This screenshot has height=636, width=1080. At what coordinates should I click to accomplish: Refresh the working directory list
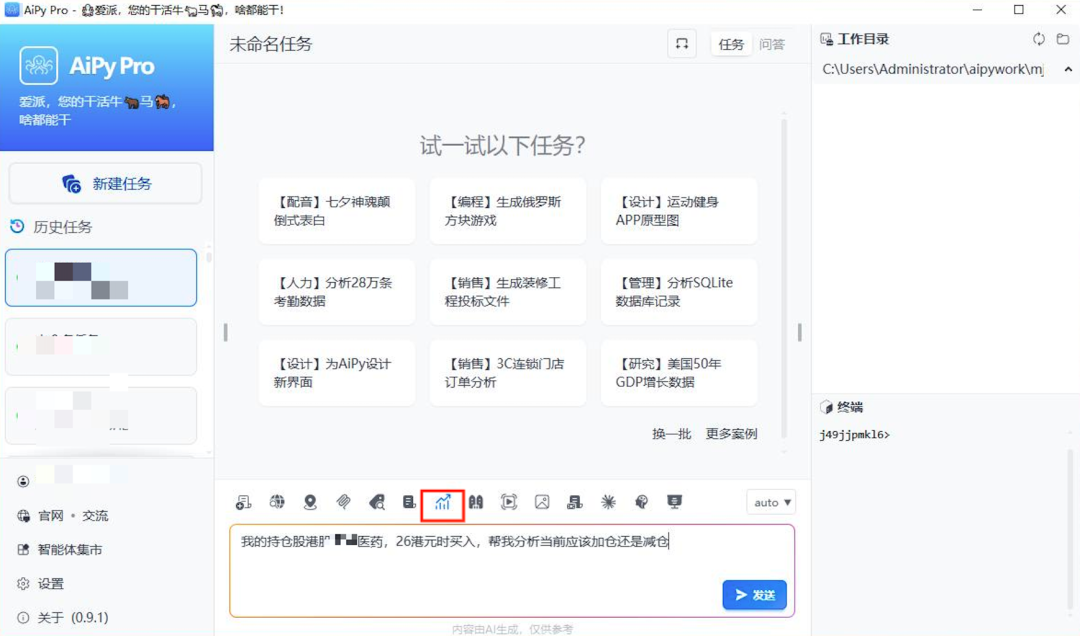[x=1039, y=39]
